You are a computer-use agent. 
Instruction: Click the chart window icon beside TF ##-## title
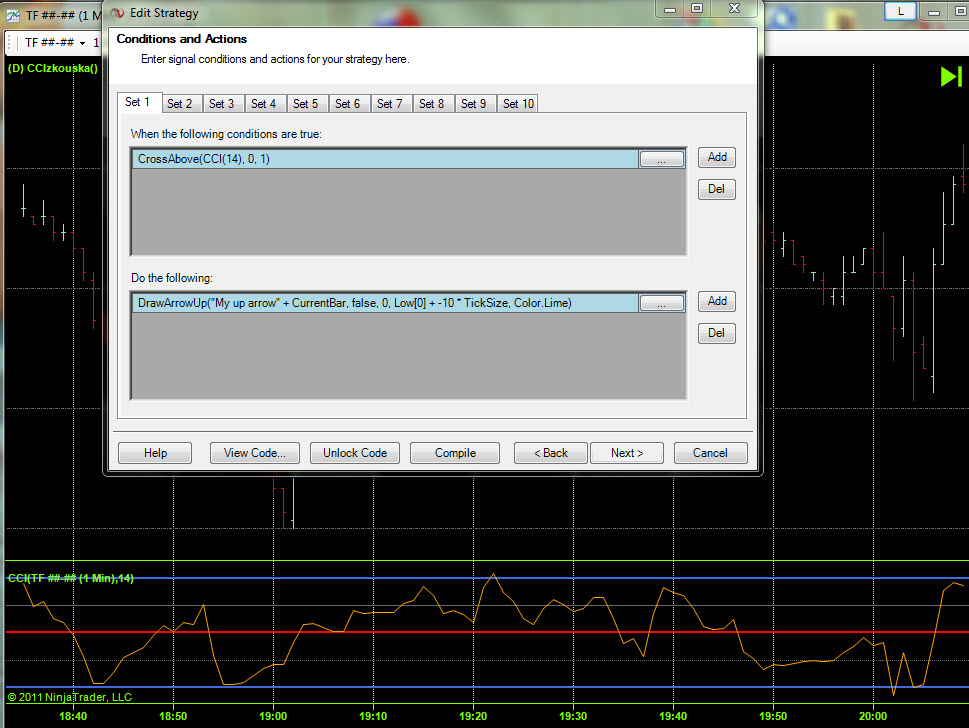point(11,13)
